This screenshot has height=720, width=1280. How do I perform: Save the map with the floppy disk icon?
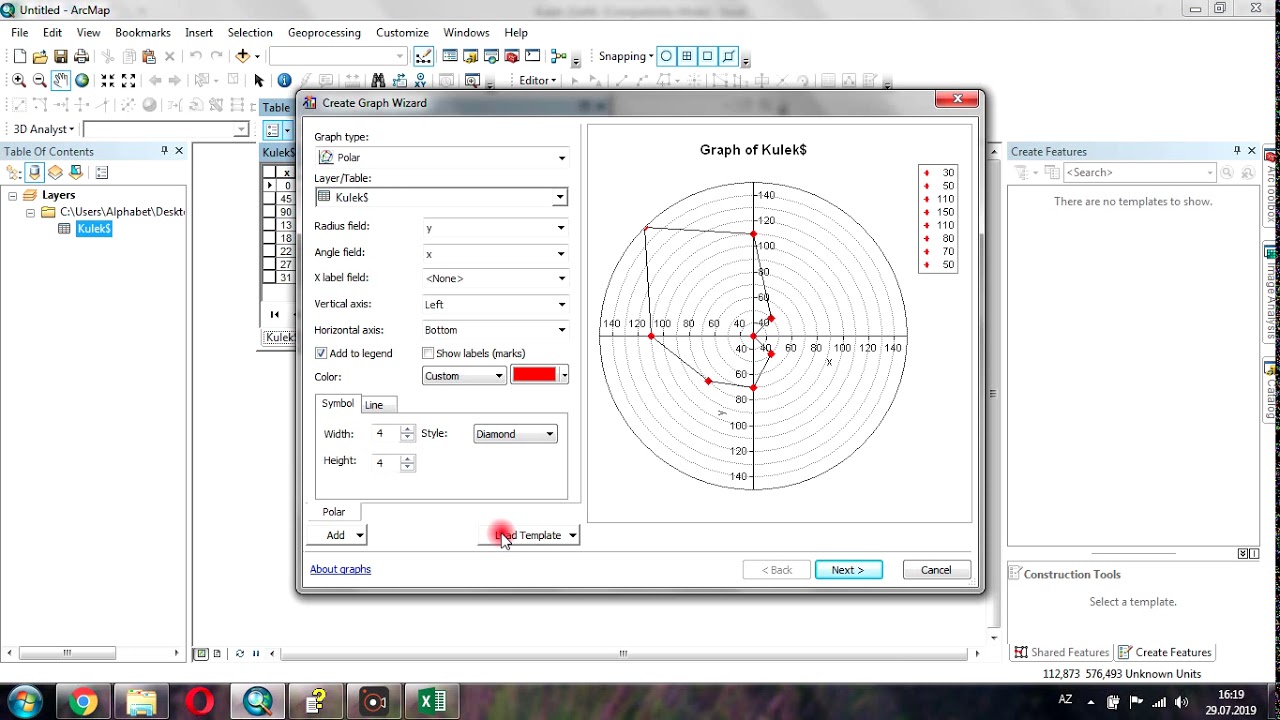click(61, 57)
